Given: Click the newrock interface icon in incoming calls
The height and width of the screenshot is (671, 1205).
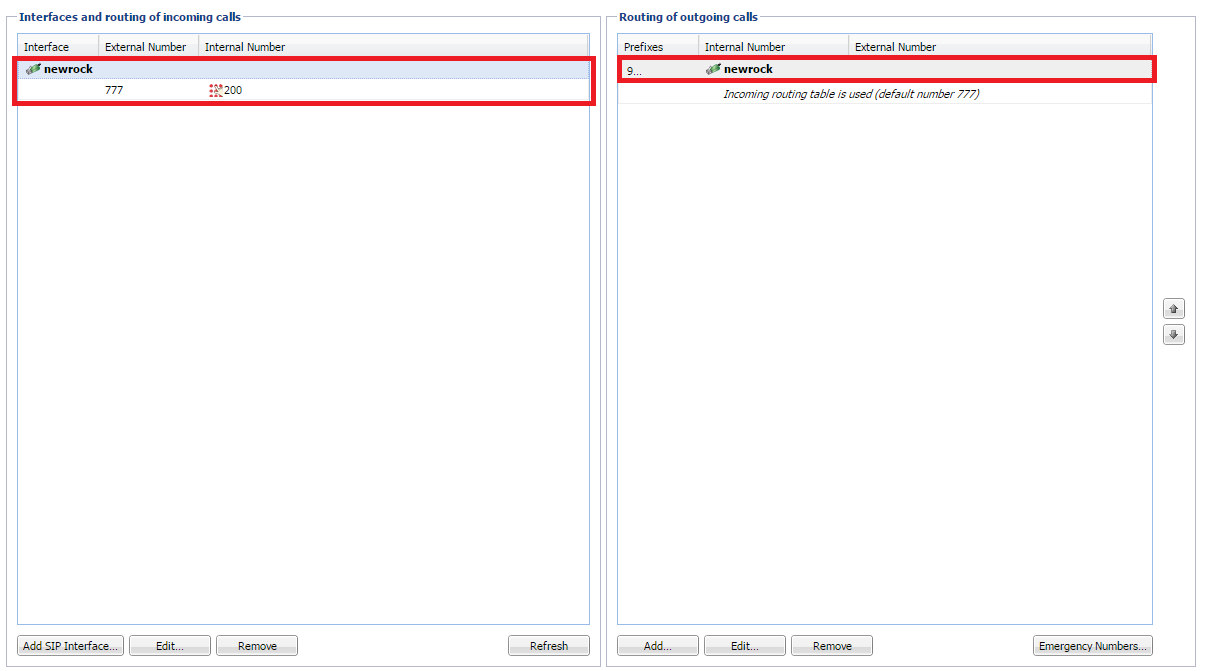Looking at the screenshot, I should click(x=33, y=70).
